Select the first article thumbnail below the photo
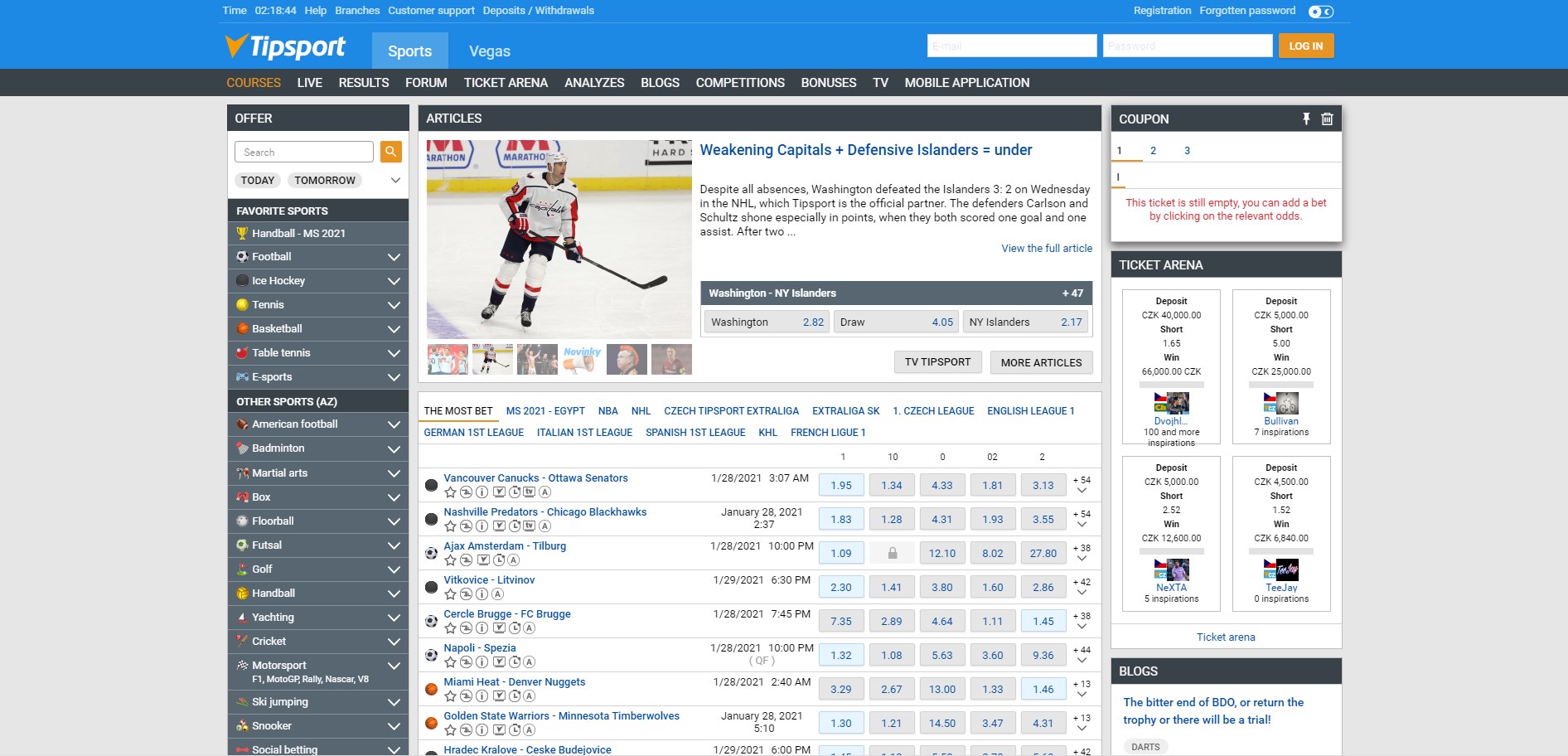Image resolution: width=1568 pixels, height=756 pixels. [448, 360]
